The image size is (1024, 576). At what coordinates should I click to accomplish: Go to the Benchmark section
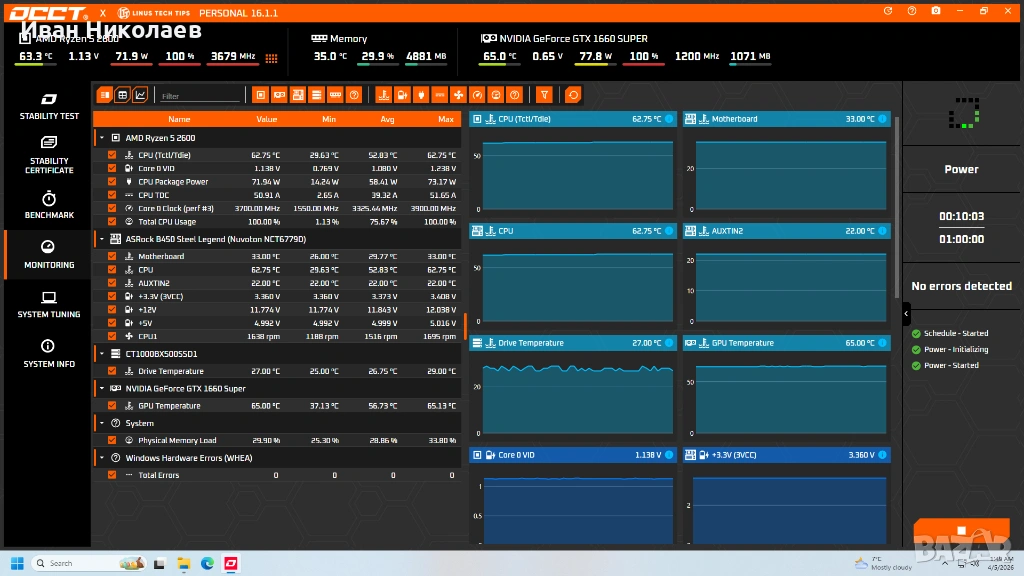[48, 205]
